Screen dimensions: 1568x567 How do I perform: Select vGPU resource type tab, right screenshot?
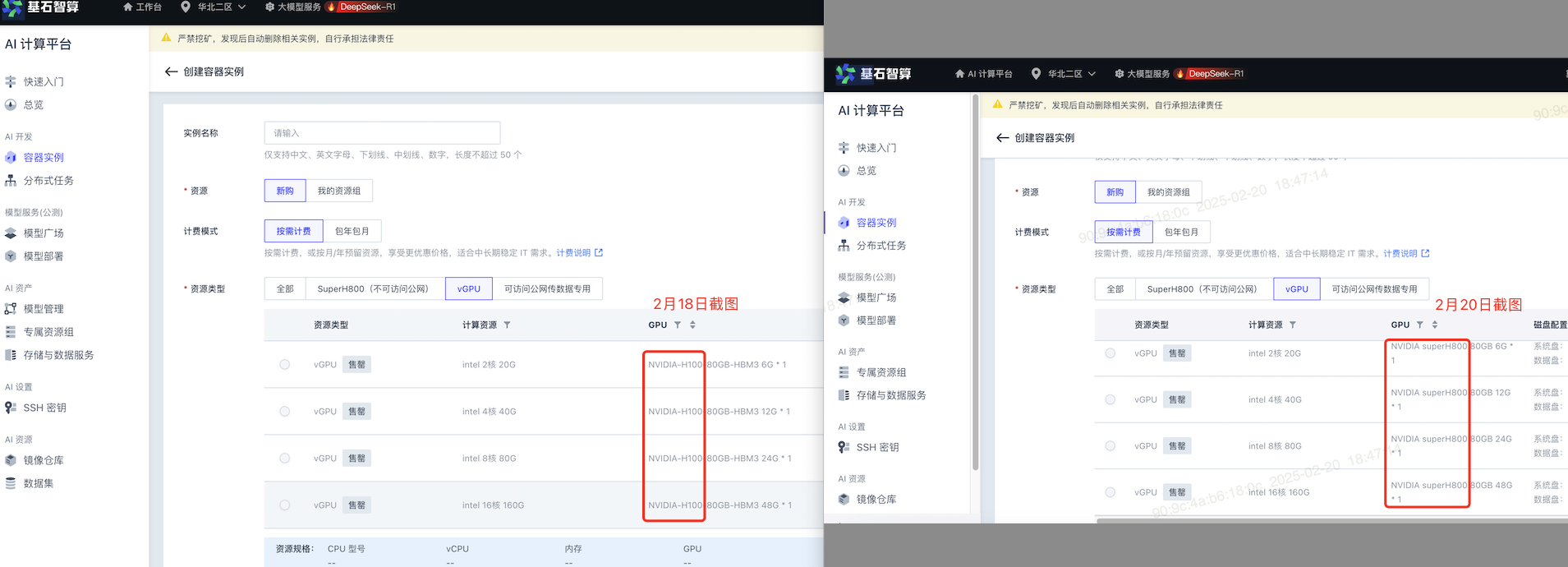point(1297,289)
